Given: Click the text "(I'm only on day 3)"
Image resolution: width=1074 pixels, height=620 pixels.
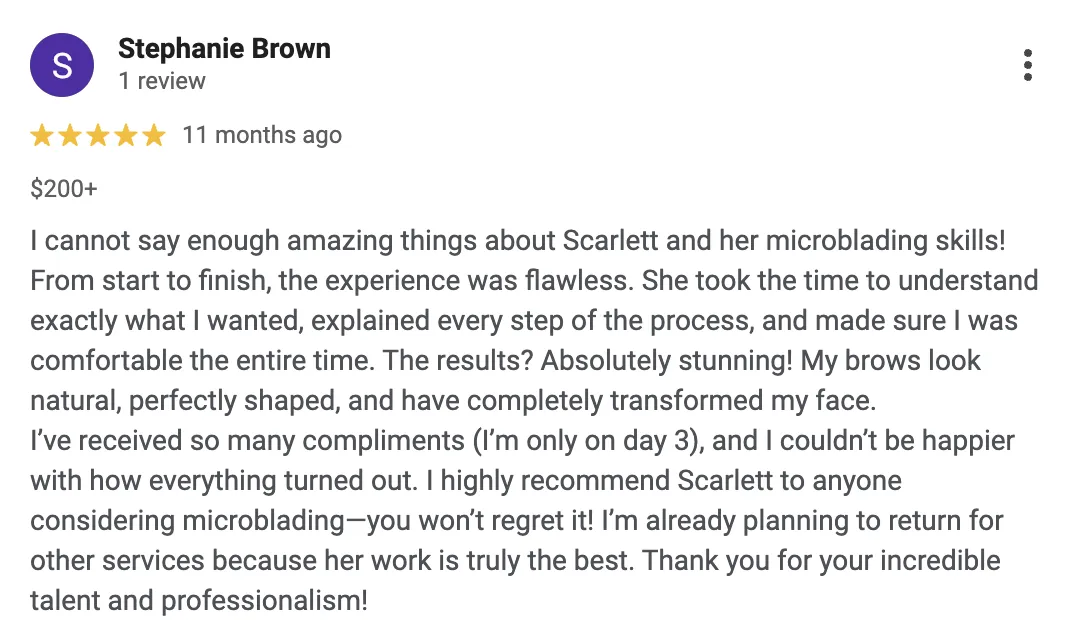Looking at the screenshot, I should pos(588,441).
